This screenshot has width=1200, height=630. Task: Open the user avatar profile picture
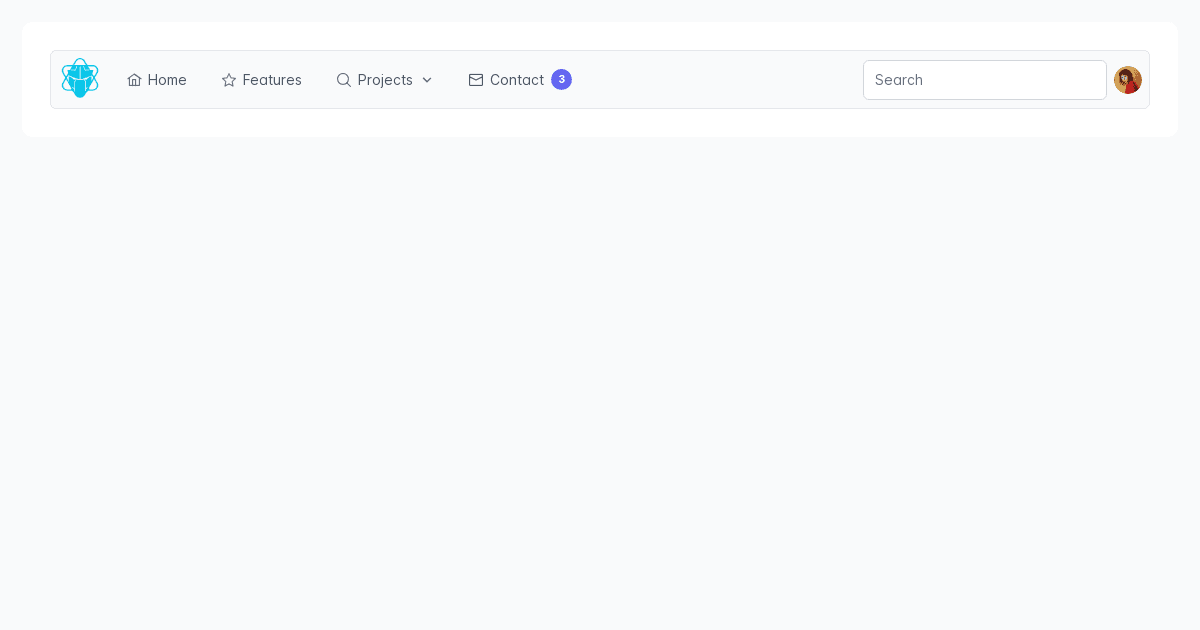1128,80
